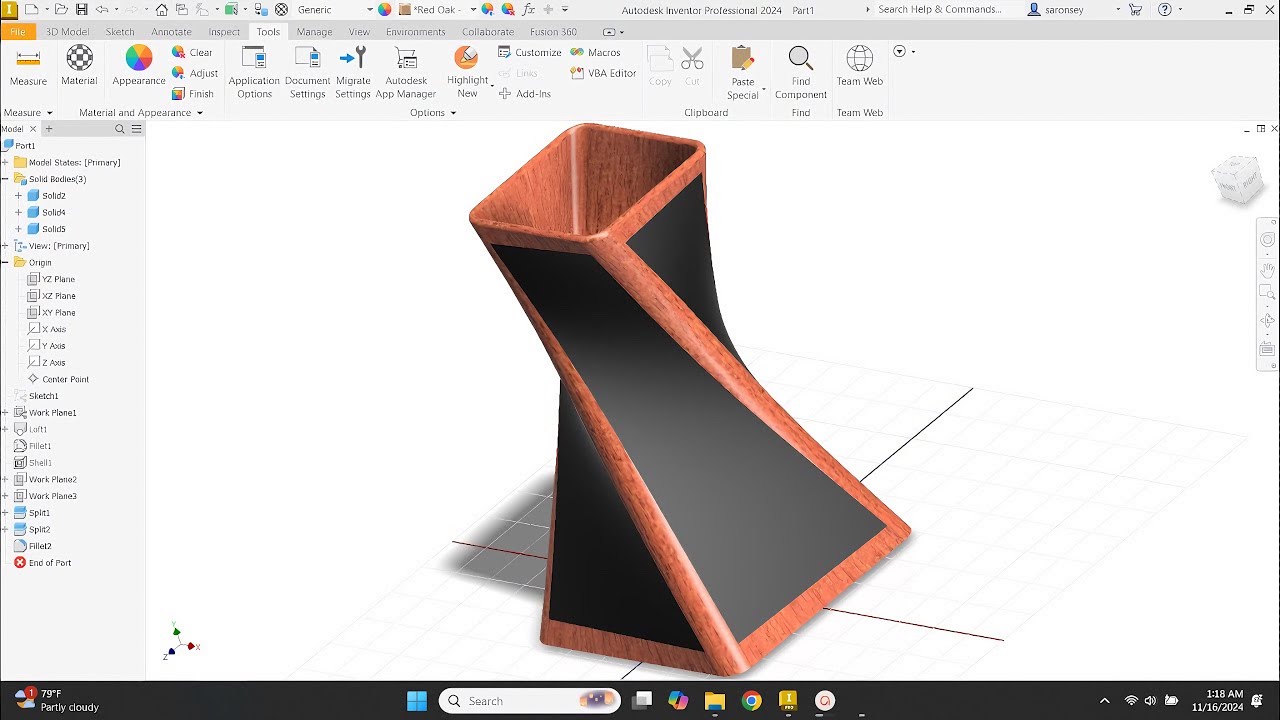Search the model browser
This screenshot has width=1280, height=720.
click(120, 129)
